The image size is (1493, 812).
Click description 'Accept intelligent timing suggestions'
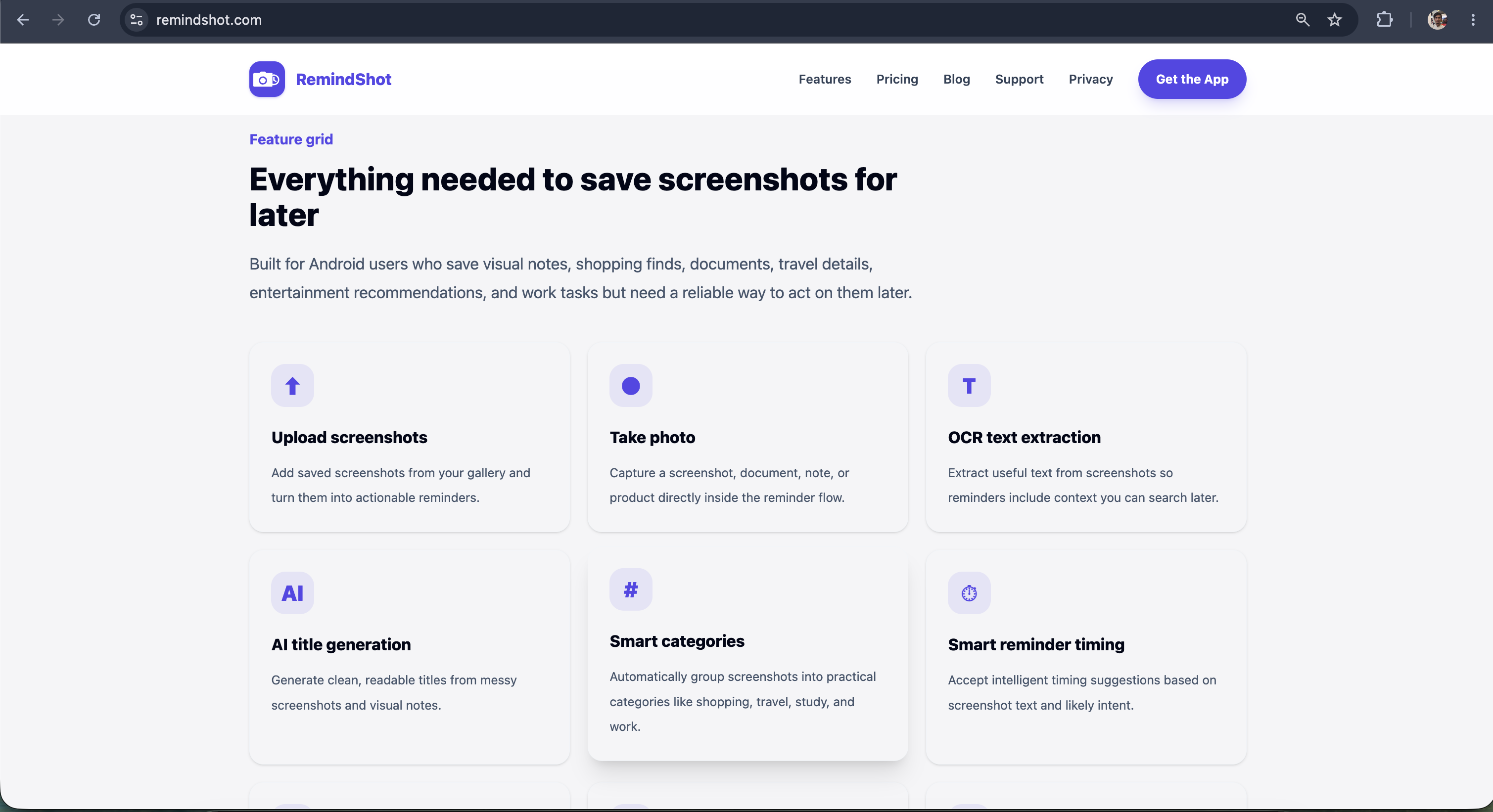1082,693
